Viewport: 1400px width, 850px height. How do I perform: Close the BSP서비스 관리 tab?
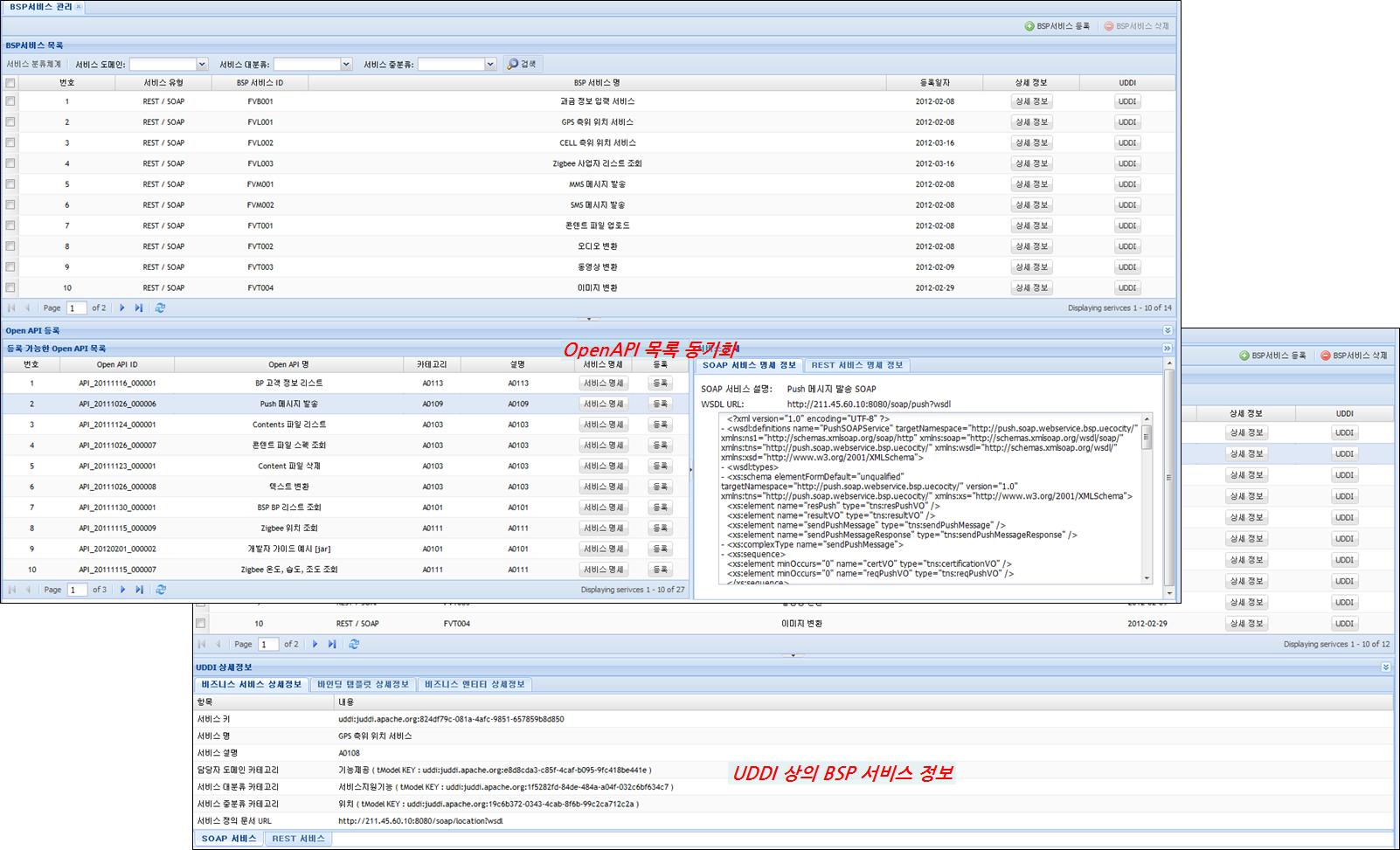79,7
